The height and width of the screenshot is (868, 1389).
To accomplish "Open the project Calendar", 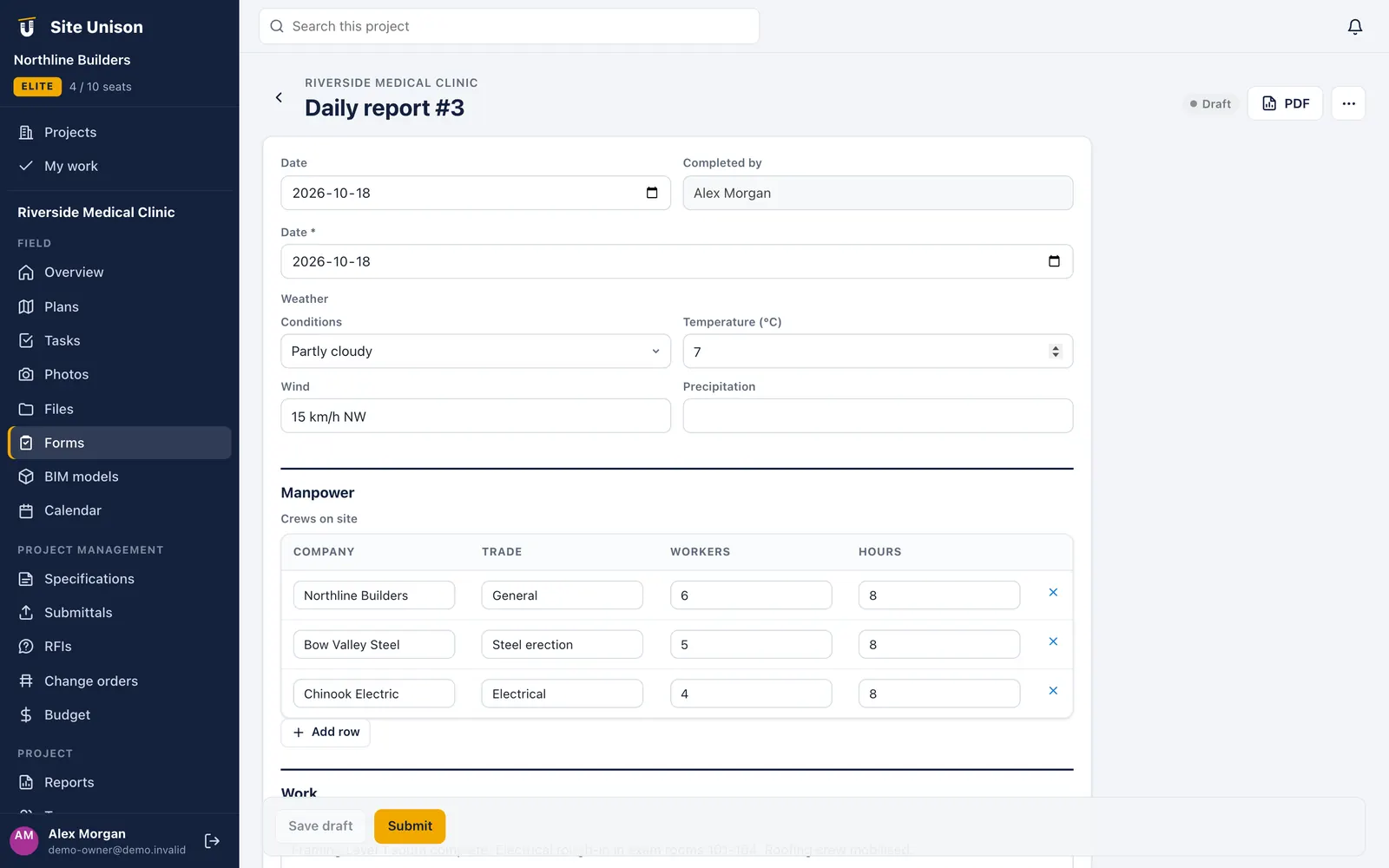I will pyautogui.click(x=119, y=510).
